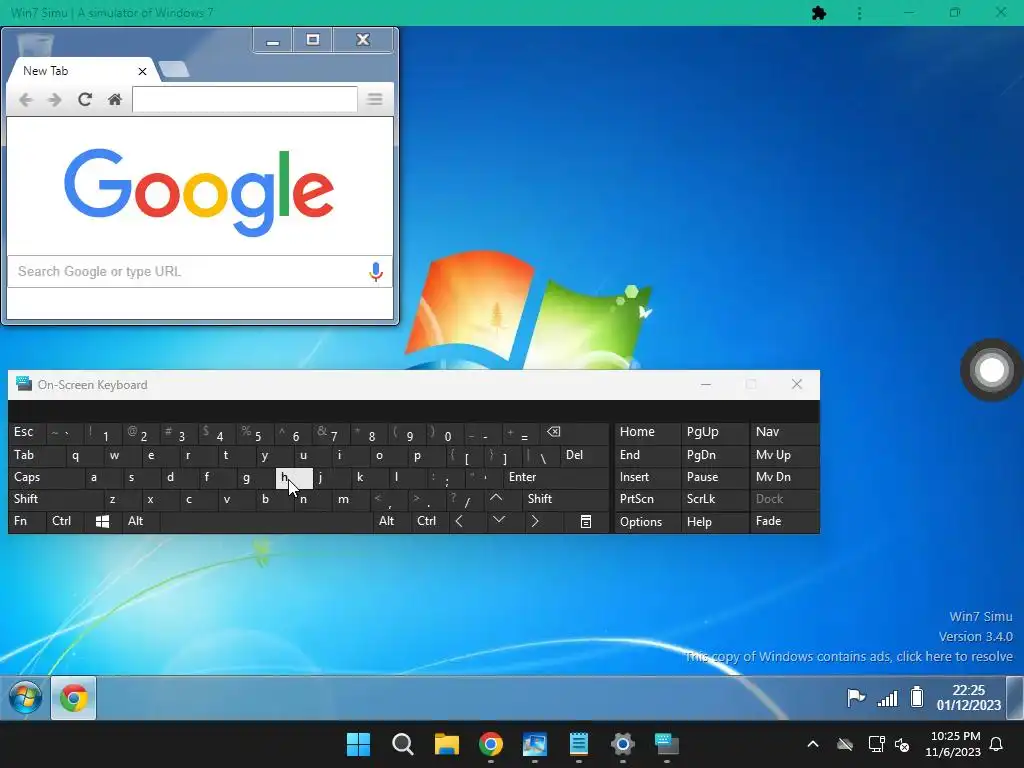Click the Fade key
Image resolution: width=1024 pixels, height=768 pixels.
tap(784, 521)
